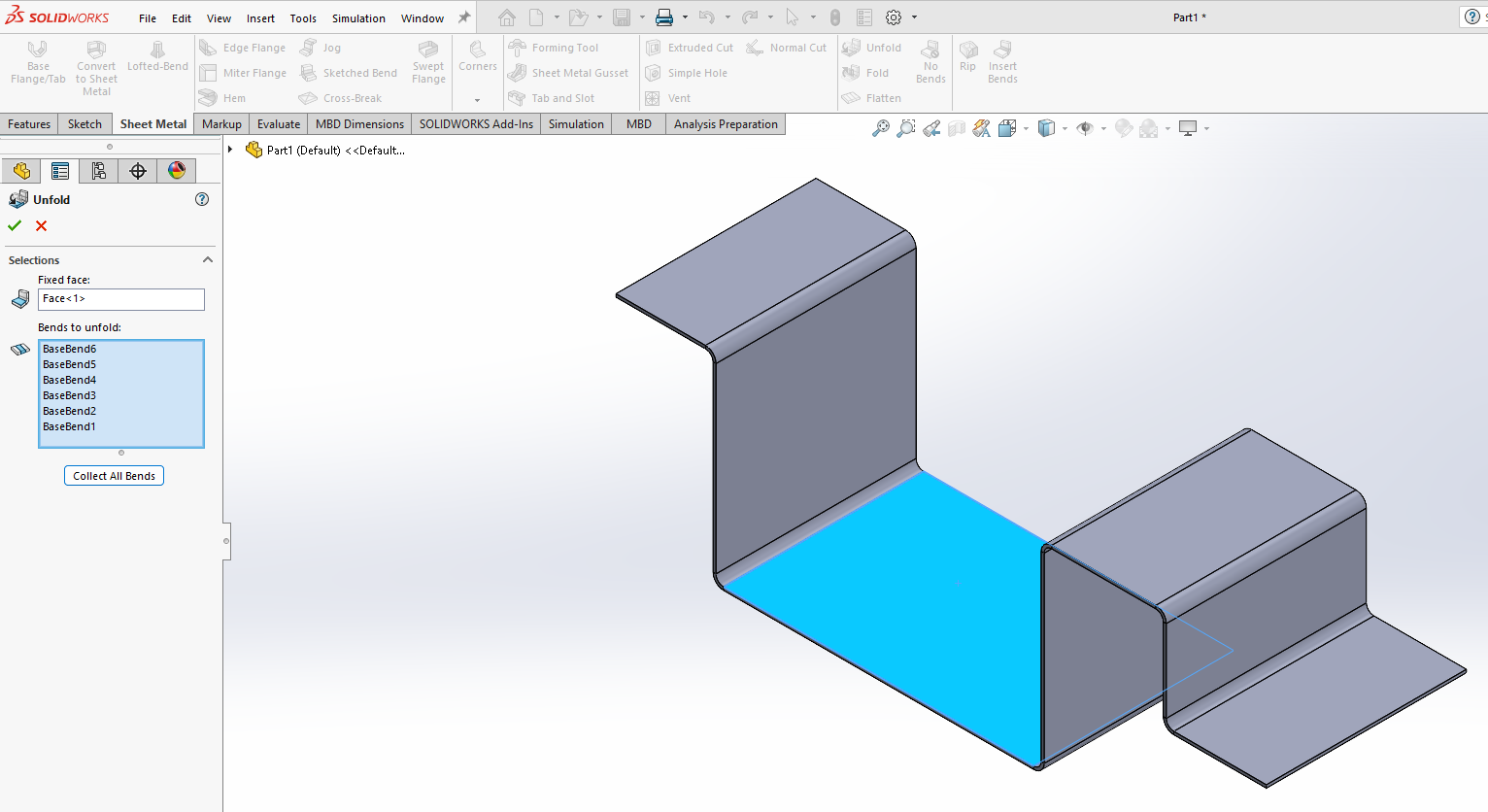This screenshot has width=1488, height=812.
Task: Choose the Sketched Bend tool
Action: pyautogui.click(x=349, y=73)
